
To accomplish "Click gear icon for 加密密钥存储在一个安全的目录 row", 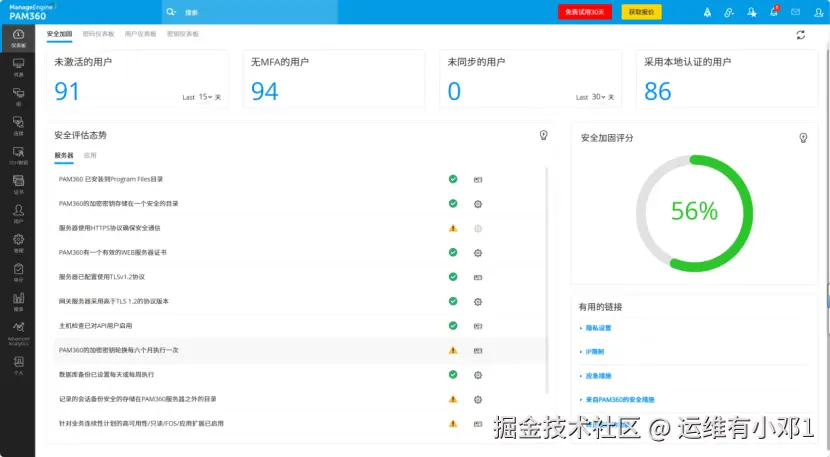I will pyautogui.click(x=477, y=204).
